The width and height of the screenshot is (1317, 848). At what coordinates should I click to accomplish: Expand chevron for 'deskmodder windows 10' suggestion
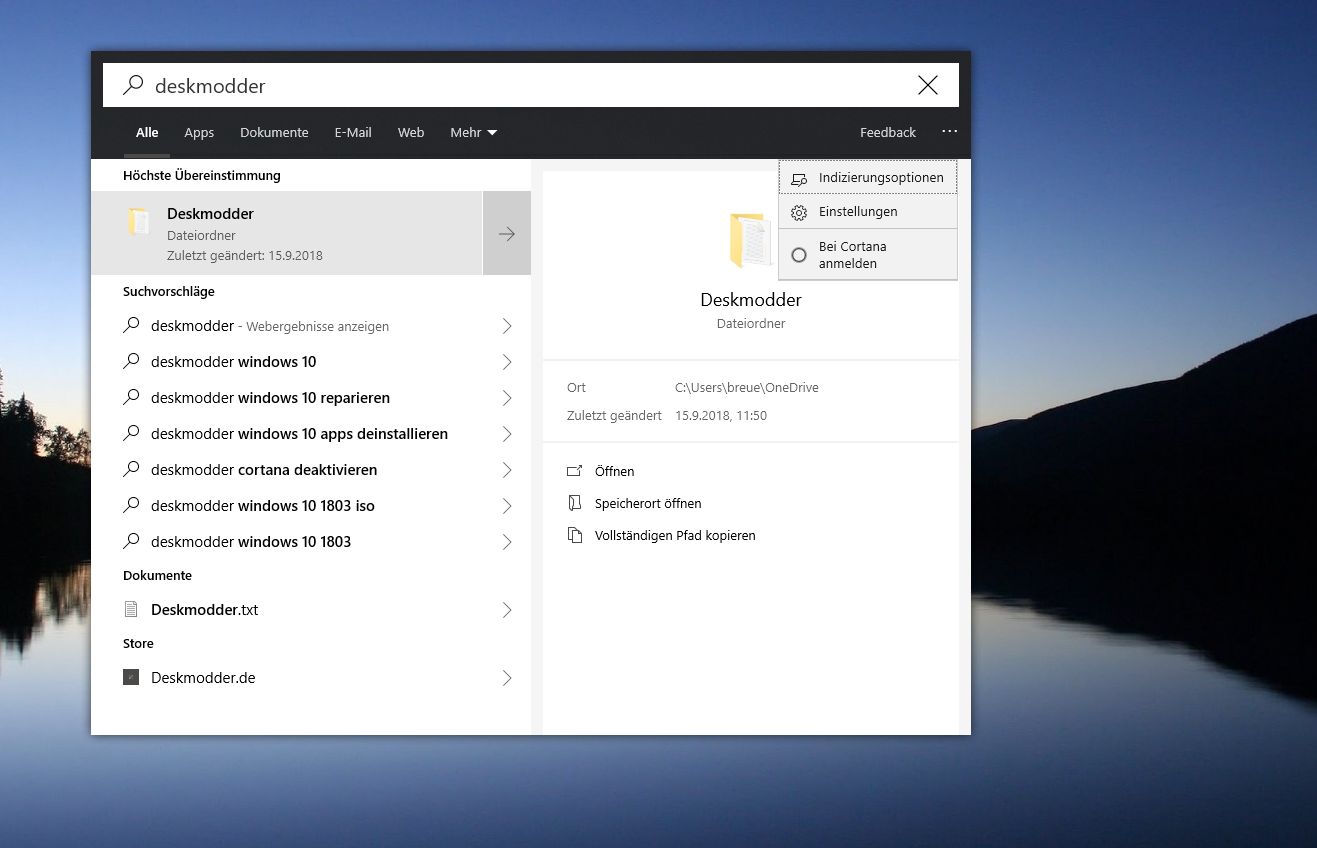[507, 362]
